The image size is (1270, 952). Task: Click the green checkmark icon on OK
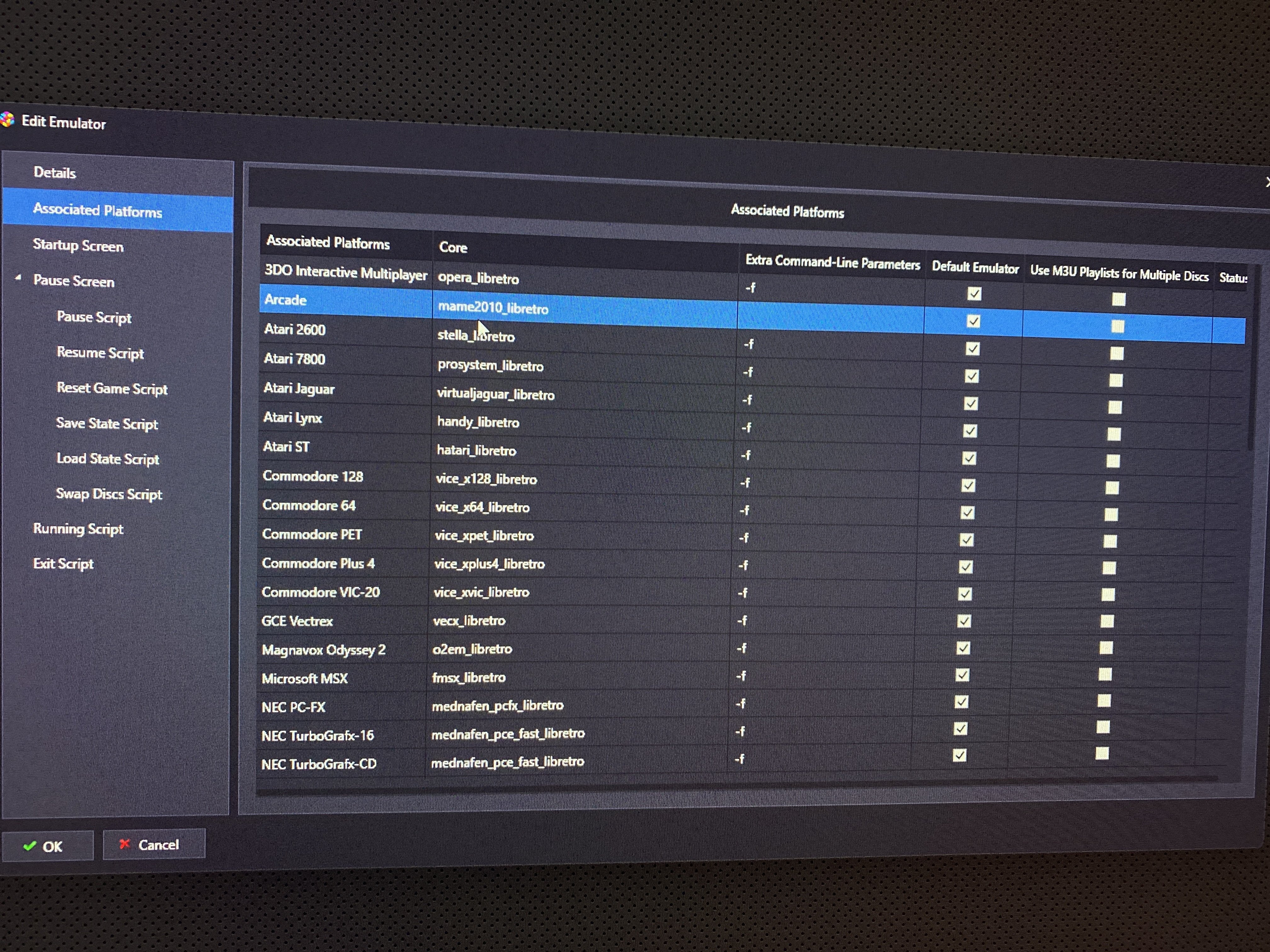(30, 846)
